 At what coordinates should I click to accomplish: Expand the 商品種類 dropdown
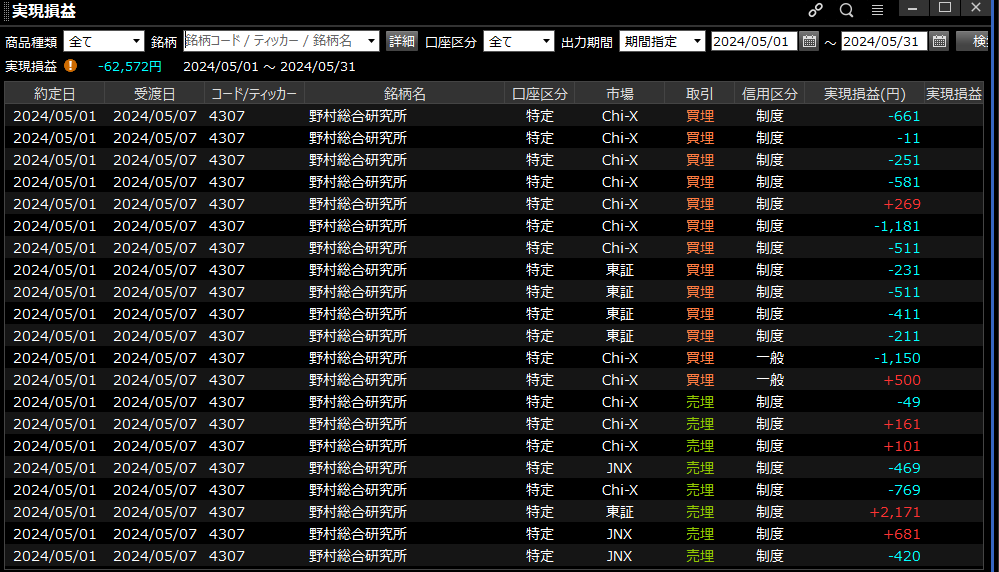click(x=136, y=41)
